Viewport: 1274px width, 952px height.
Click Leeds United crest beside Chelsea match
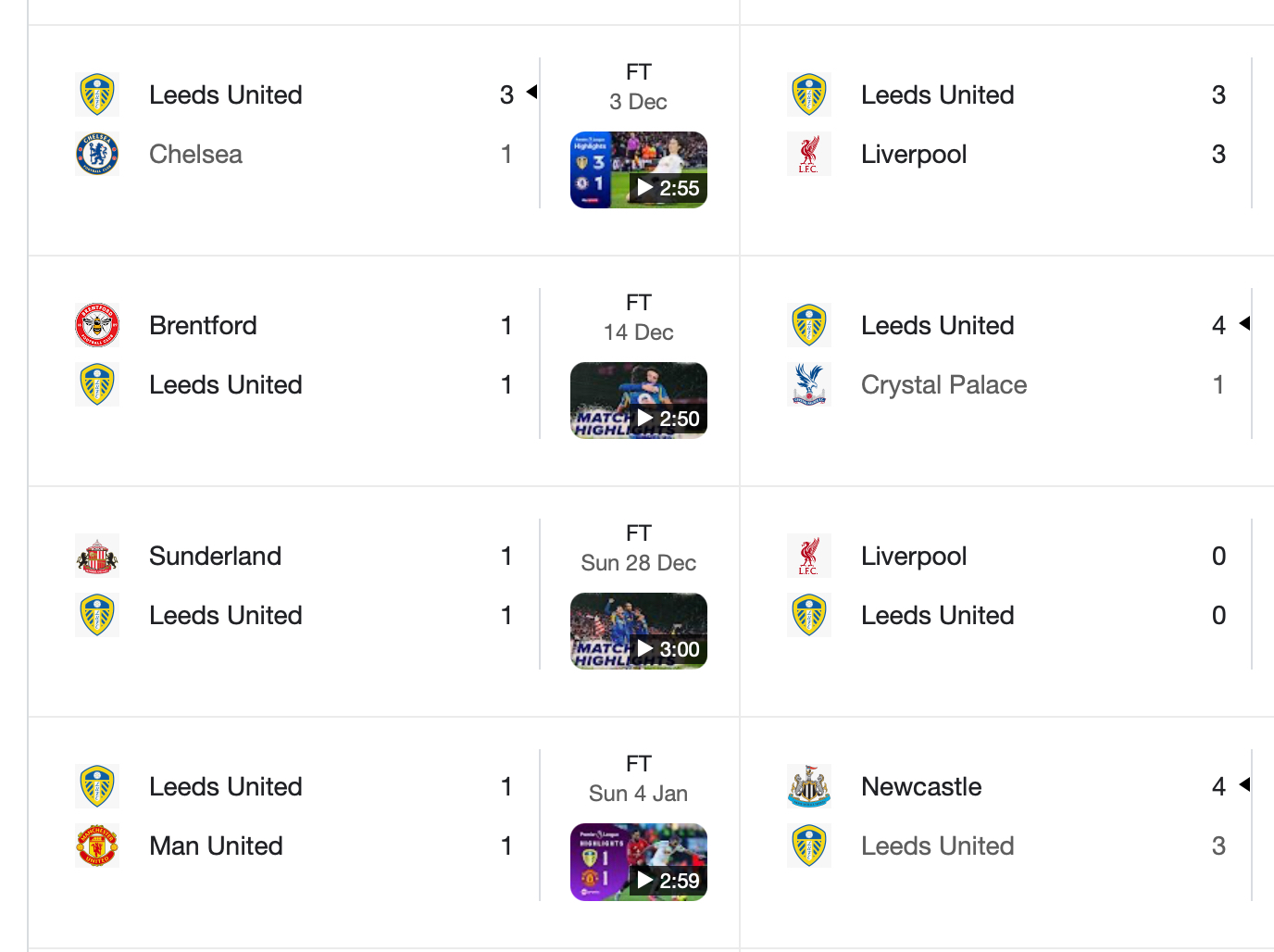click(x=97, y=95)
